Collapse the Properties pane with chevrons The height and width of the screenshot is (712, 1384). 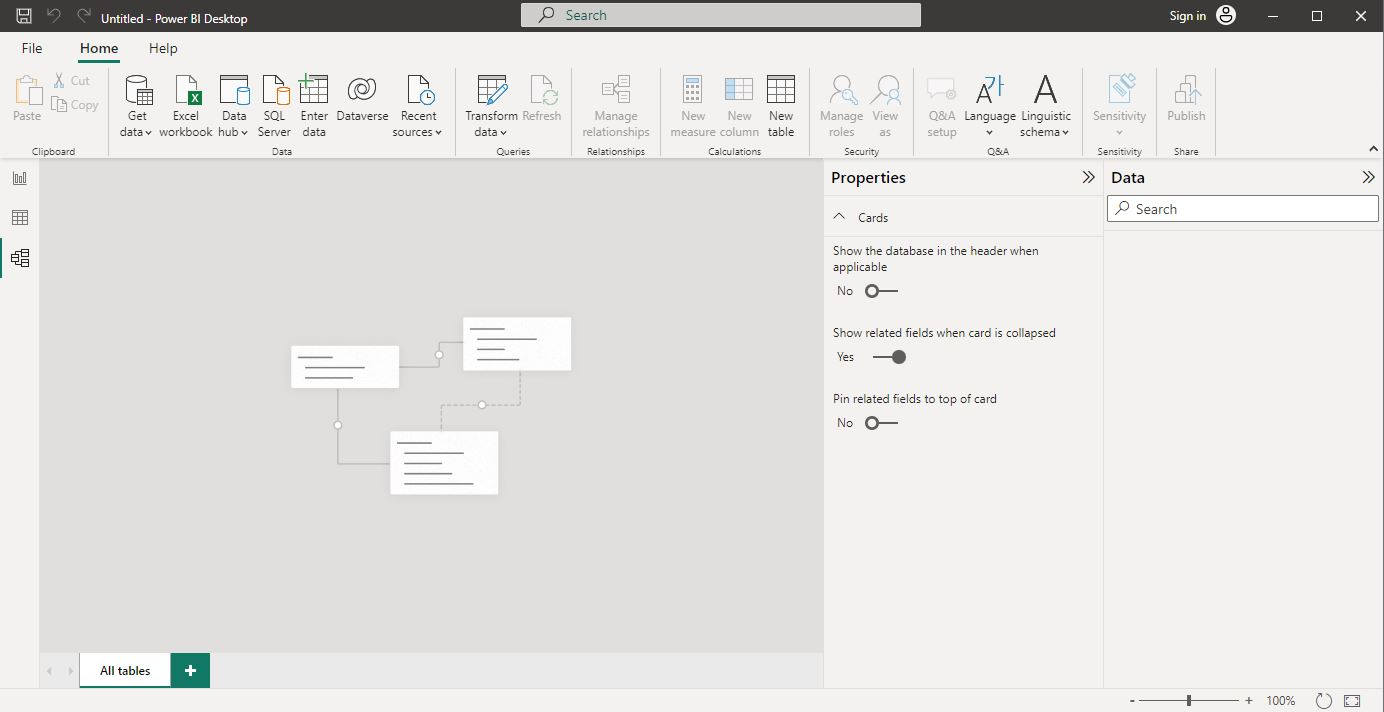(1088, 177)
